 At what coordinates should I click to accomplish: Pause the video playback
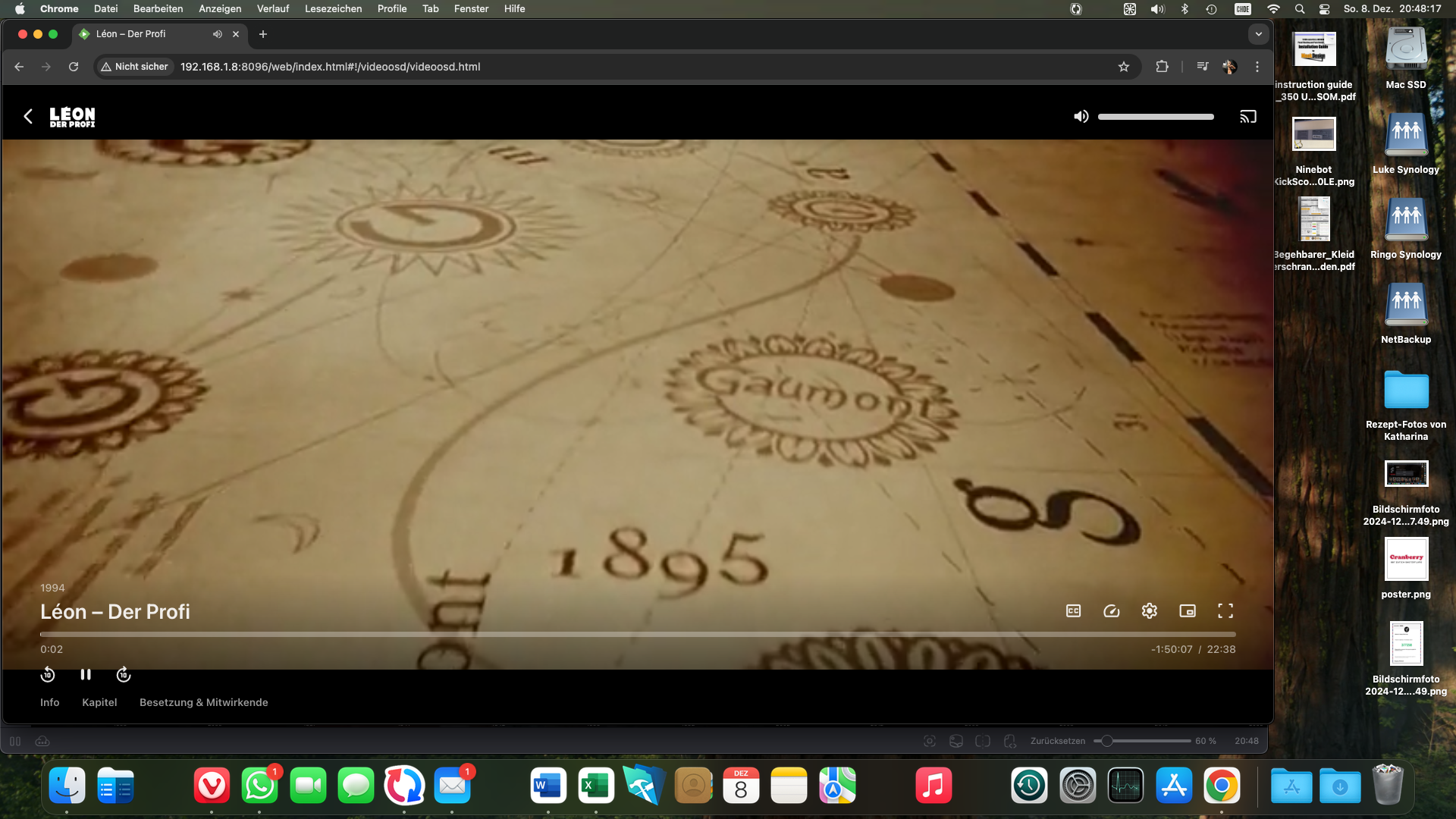coord(86,674)
